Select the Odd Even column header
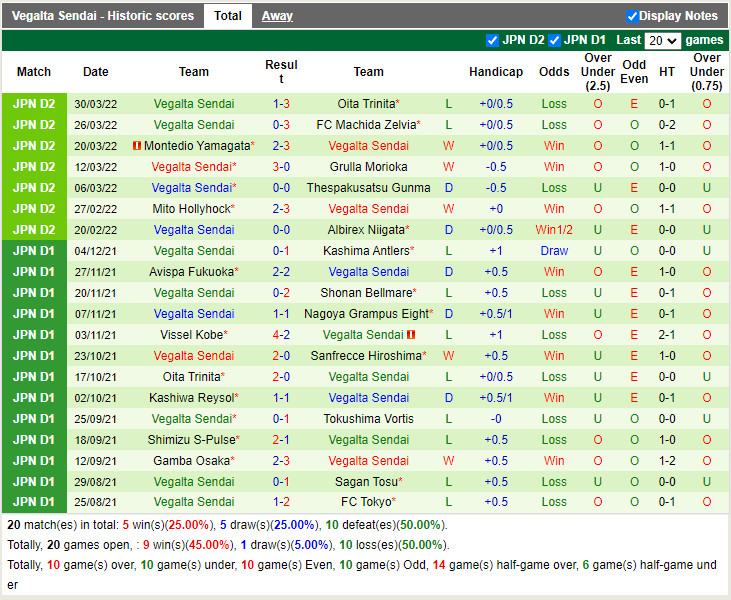 coord(634,72)
